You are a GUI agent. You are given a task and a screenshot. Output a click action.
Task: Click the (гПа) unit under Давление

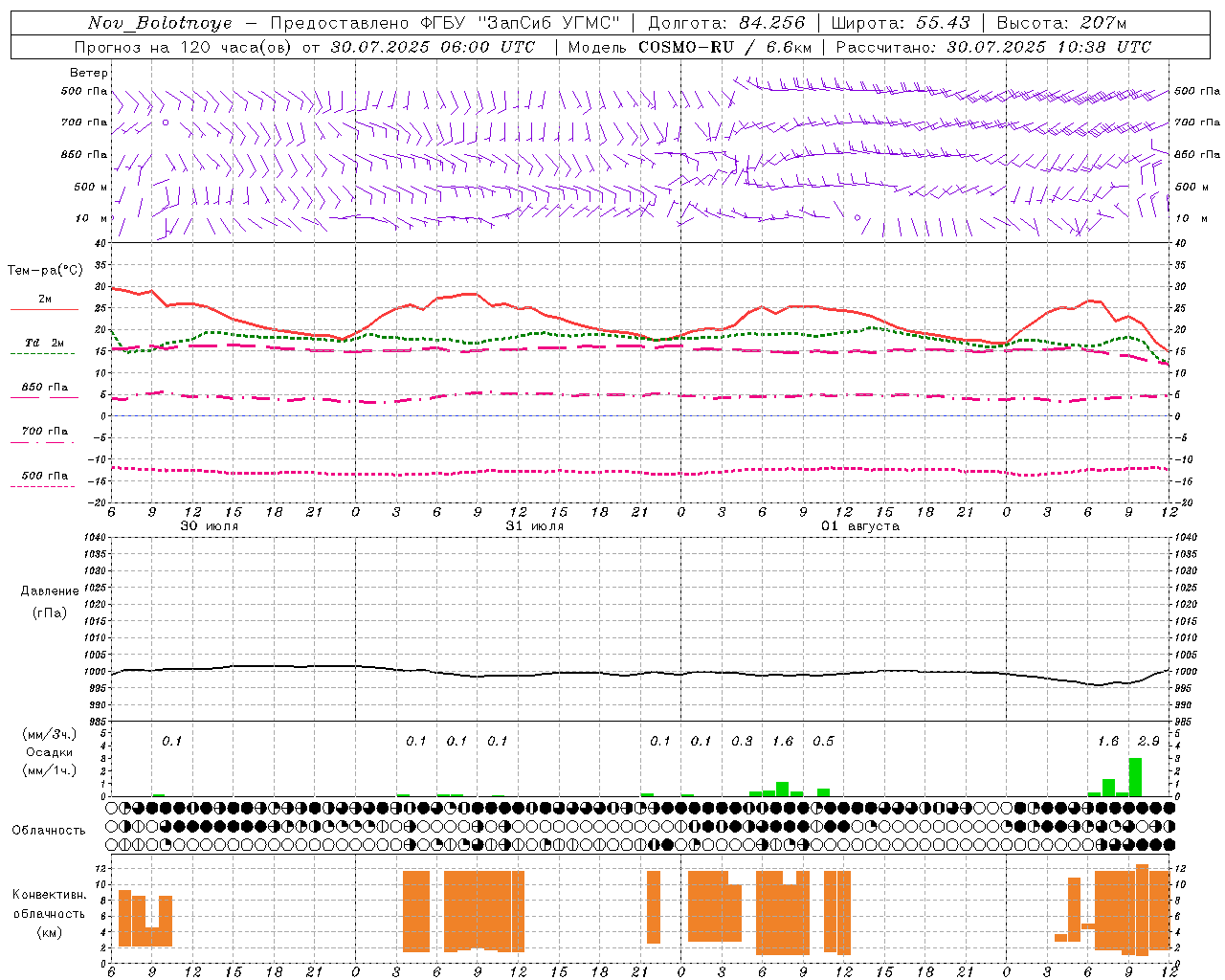point(49,612)
